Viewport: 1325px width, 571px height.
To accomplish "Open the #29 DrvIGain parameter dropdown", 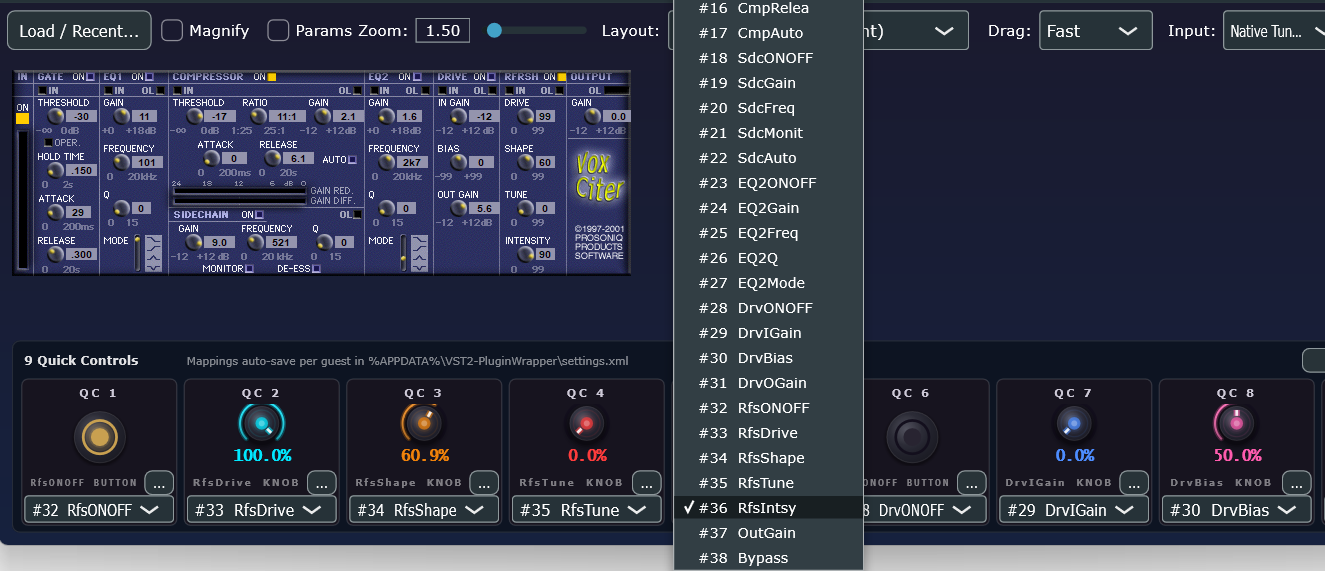I will (1074, 510).
